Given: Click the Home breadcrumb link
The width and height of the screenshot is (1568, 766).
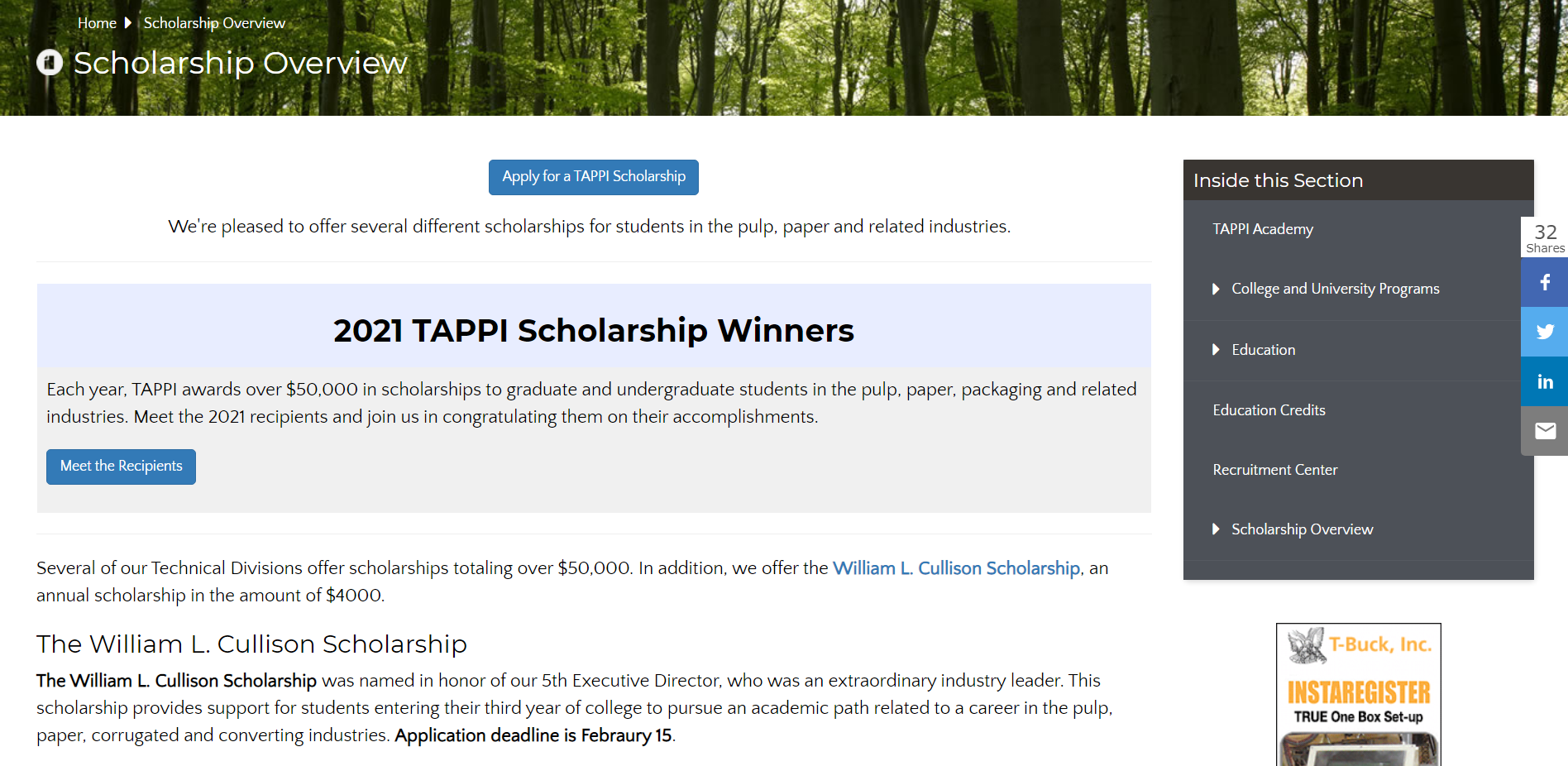Looking at the screenshot, I should click(x=96, y=23).
